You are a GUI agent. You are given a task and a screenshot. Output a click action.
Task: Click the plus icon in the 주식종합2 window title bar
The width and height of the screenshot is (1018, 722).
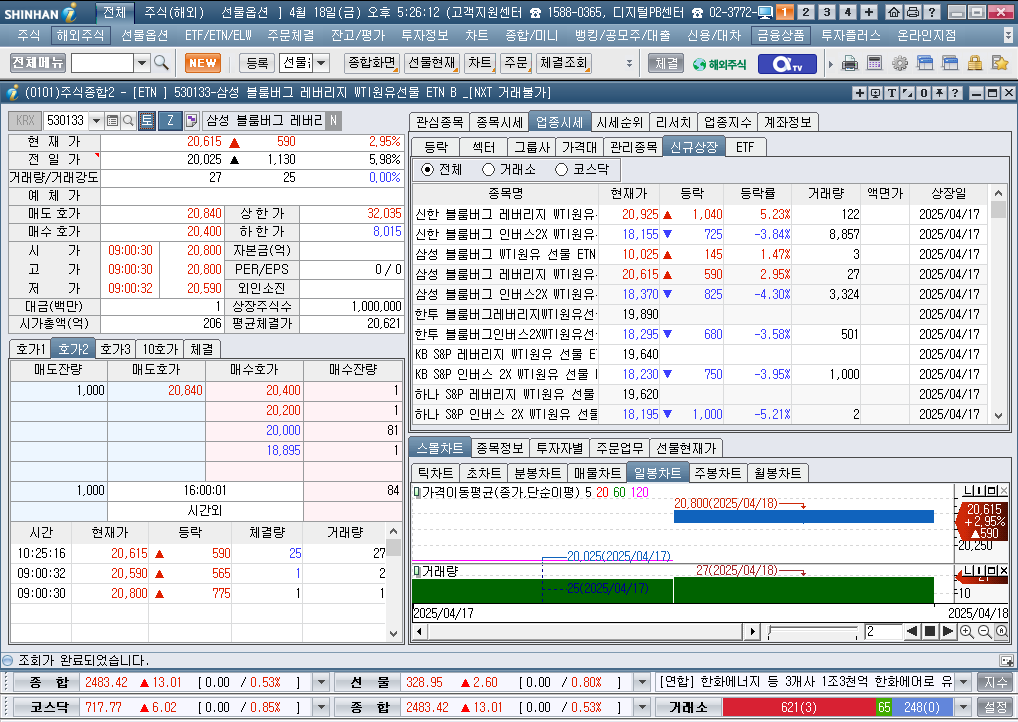859,93
